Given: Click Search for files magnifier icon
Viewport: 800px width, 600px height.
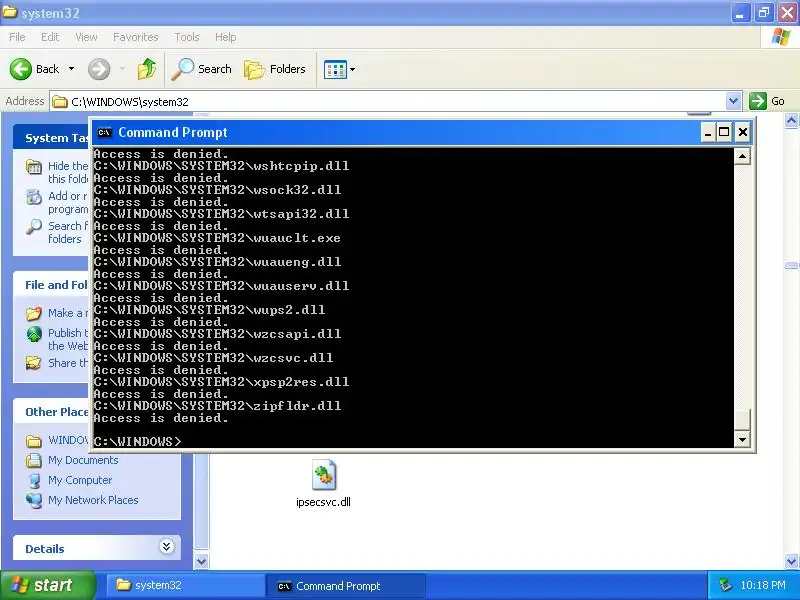Looking at the screenshot, I should click(34, 227).
